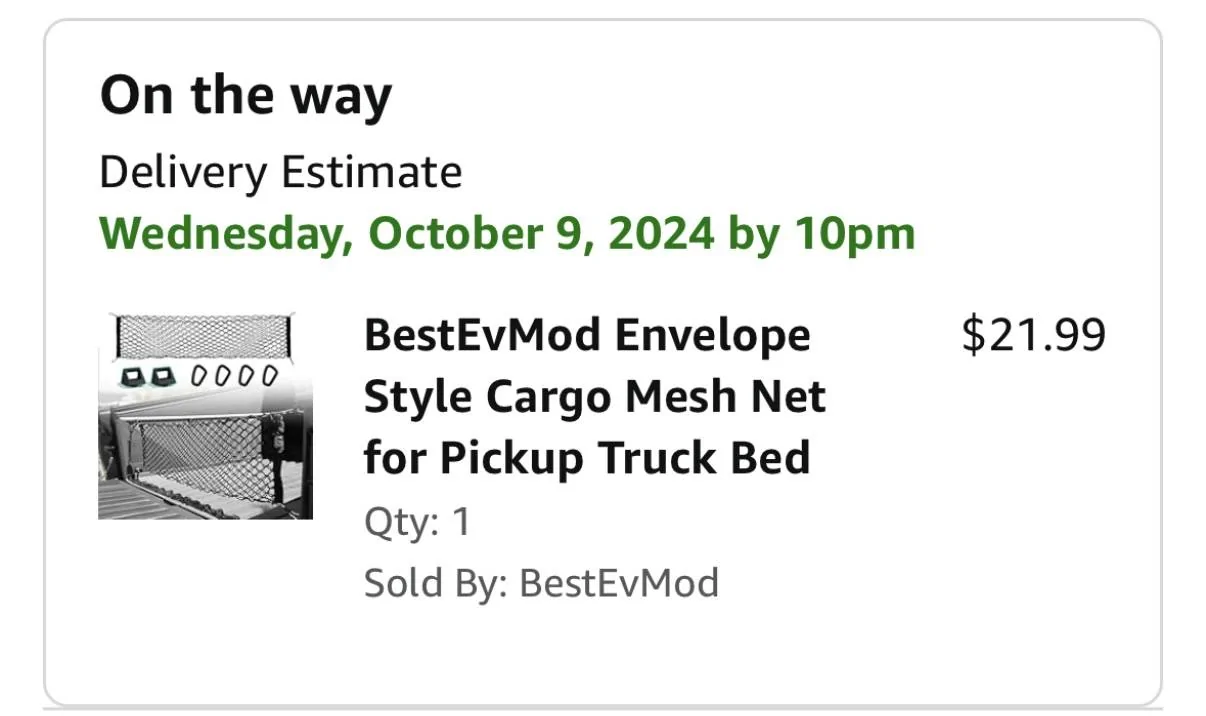The image size is (1206, 716).
Task: Click the oval rings in product image
Action: [x=234, y=376]
